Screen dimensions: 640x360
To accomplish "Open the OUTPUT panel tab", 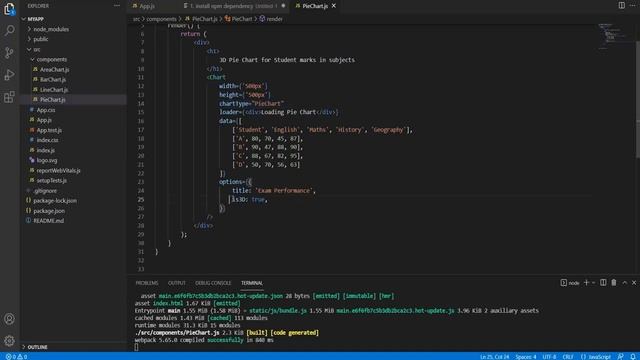I will tap(176, 283).
